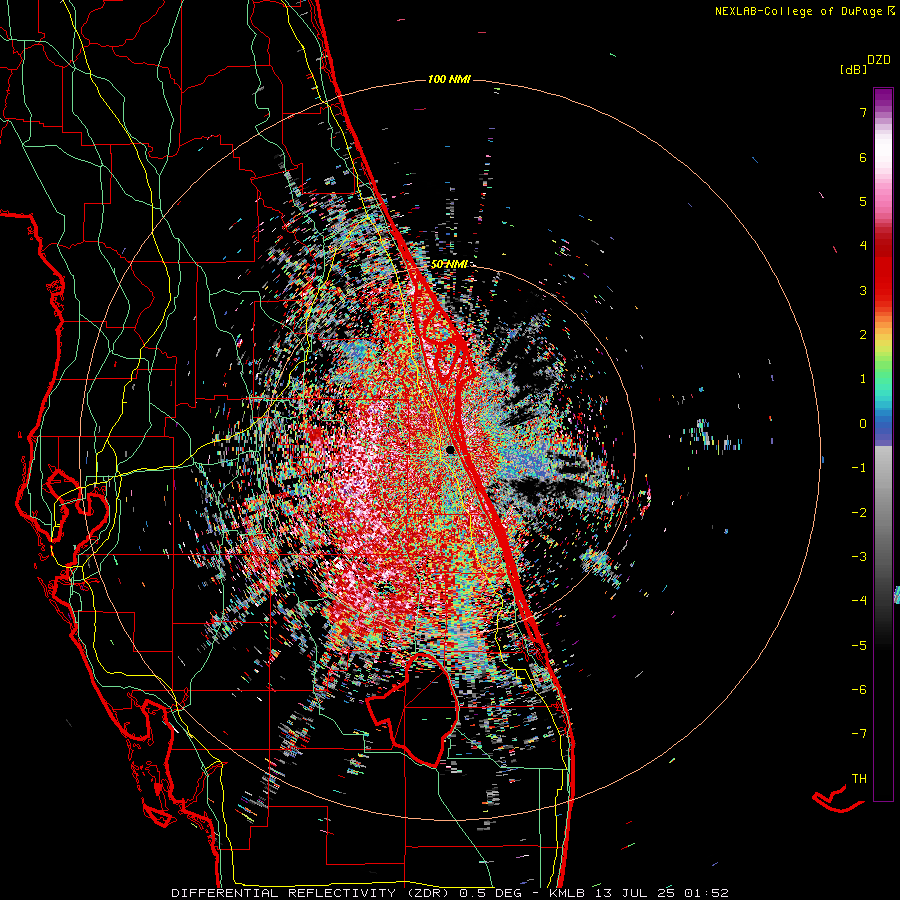Viewport: 900px width, 900px height.
Task: Click the 3 value on color scale
Action: pyautogui.click(x=863, y=290)
